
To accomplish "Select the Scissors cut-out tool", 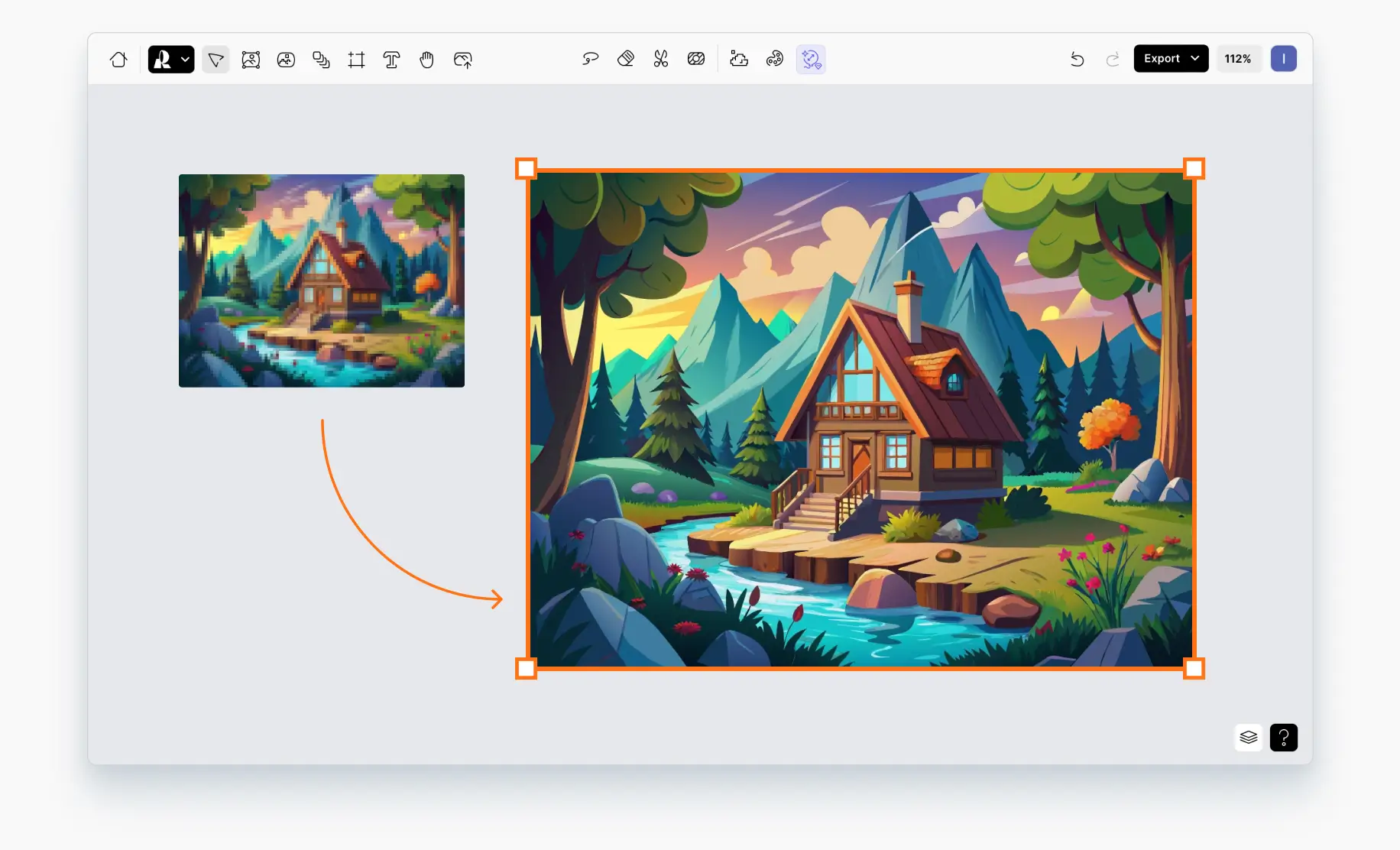I will tap(660, 59).
